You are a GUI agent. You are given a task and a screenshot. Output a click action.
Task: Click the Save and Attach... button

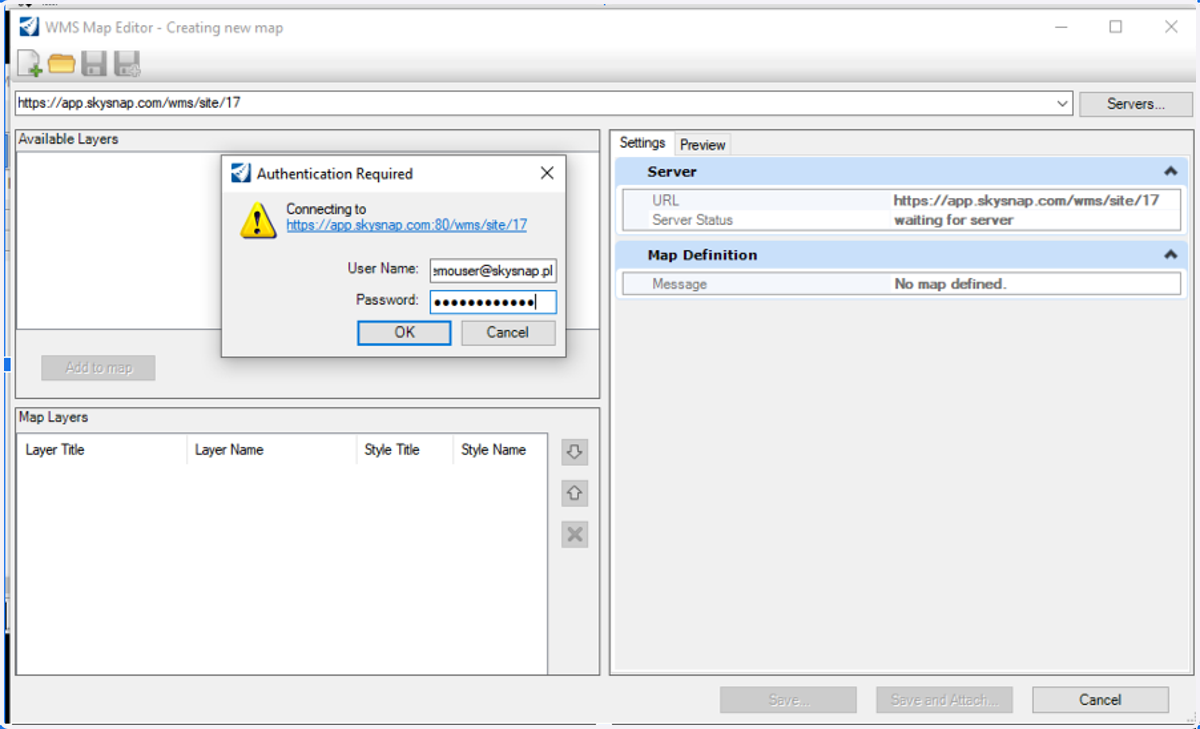(944, 700)
